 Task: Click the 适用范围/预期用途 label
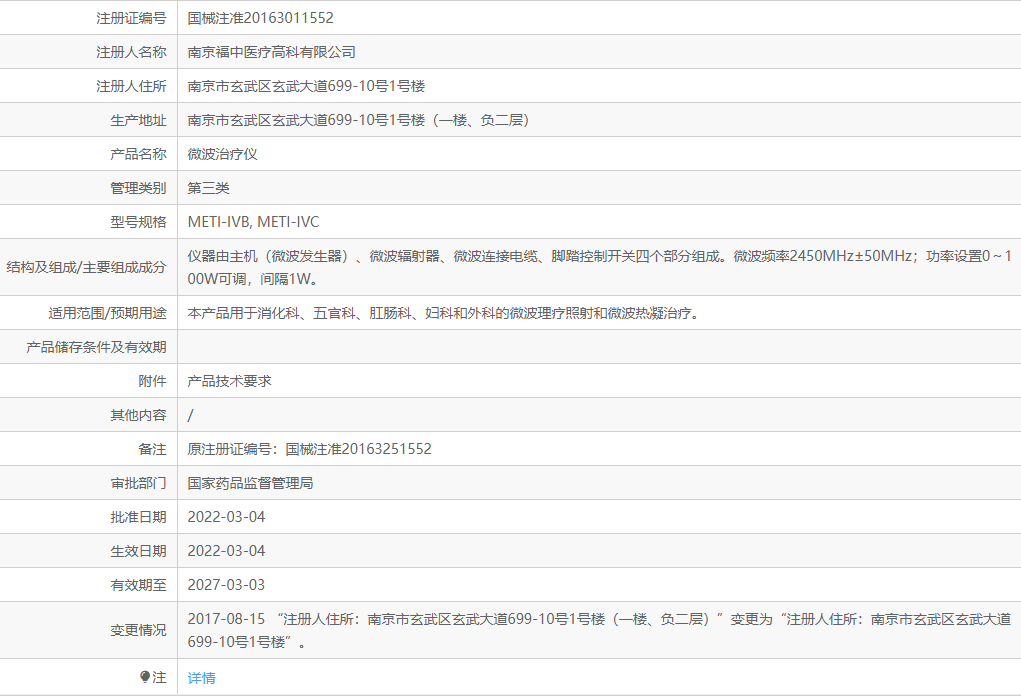click(x=107, y=313)
